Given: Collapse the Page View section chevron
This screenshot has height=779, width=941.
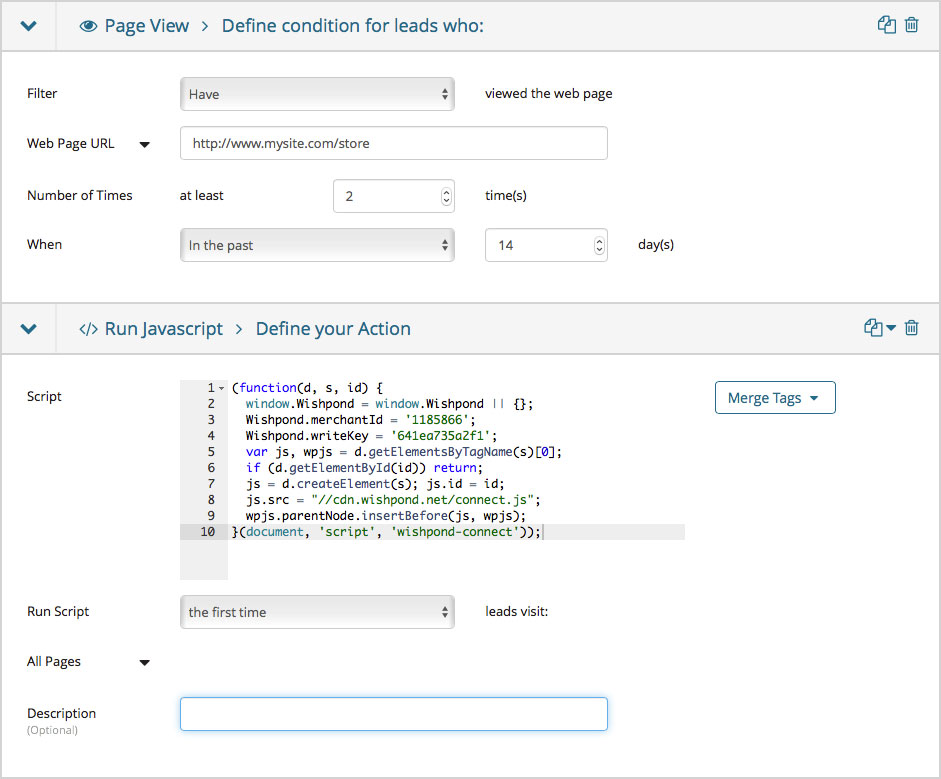Looking at the screenshot, I should (x=28, y=26).
